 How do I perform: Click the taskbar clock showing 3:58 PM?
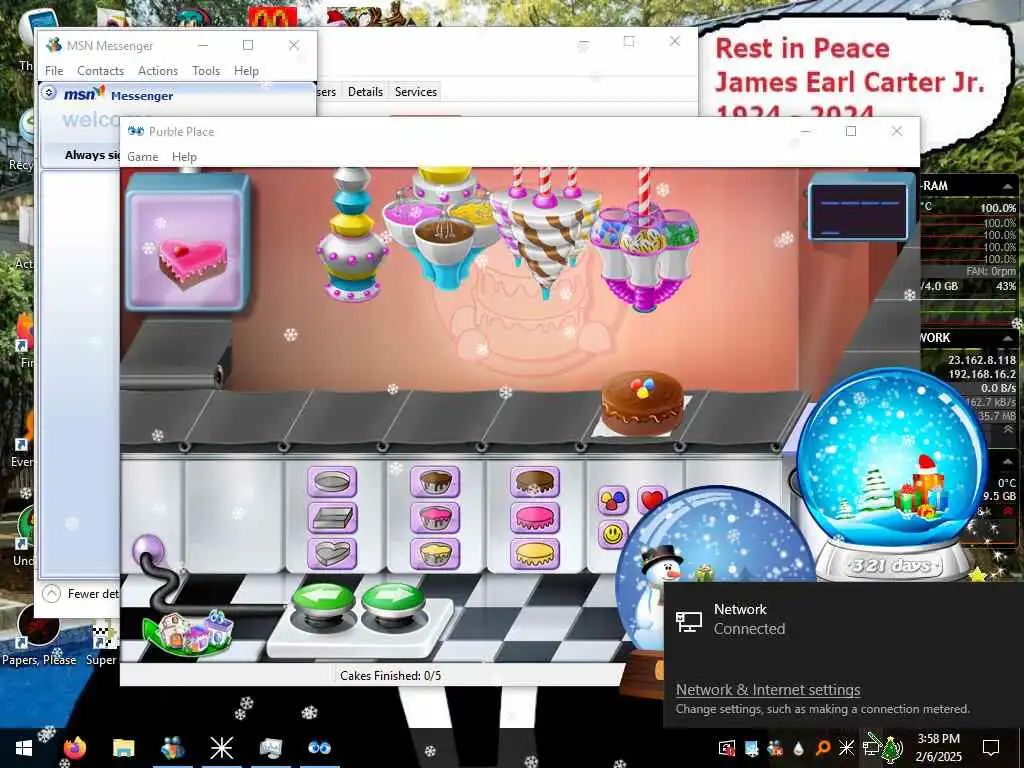point(938,748)
